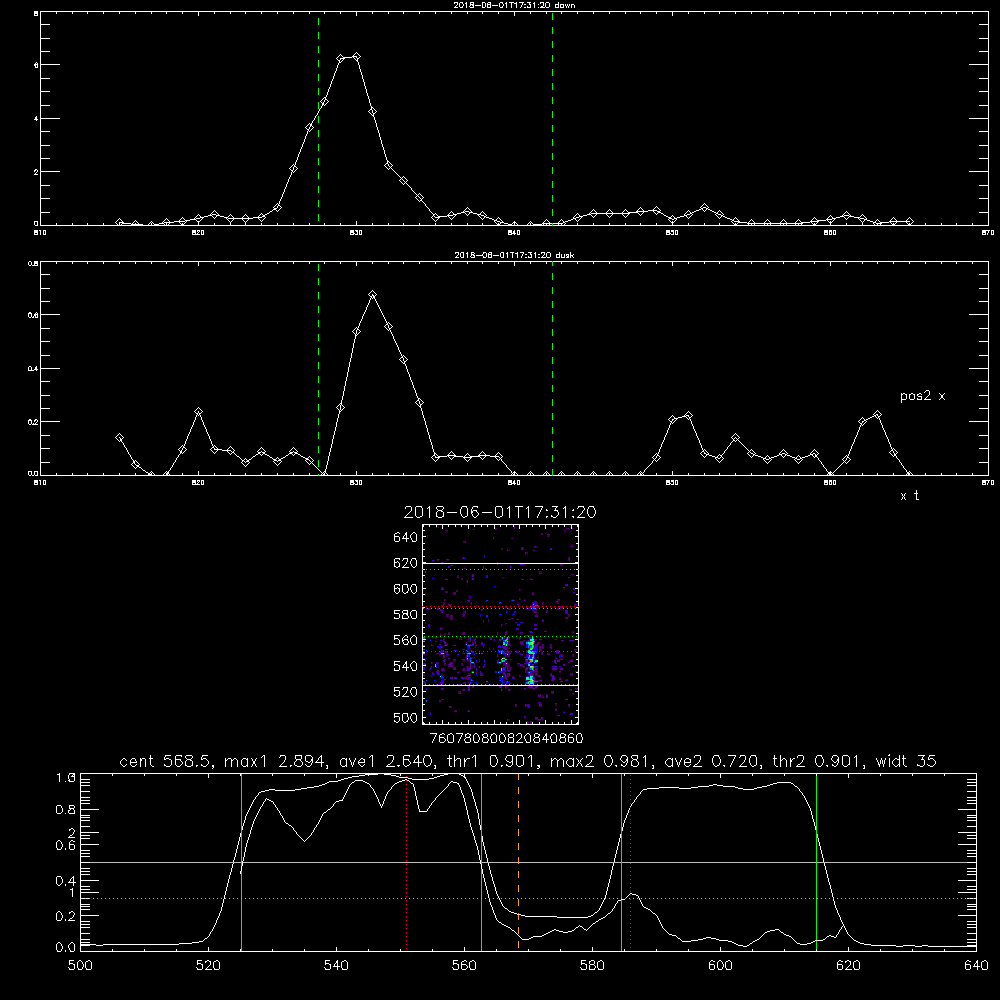The width and height of the screenshot is (1000, 1000).
Task: Click the '560' y-axis label of spectrogram image
Action: tap(406, 640)
